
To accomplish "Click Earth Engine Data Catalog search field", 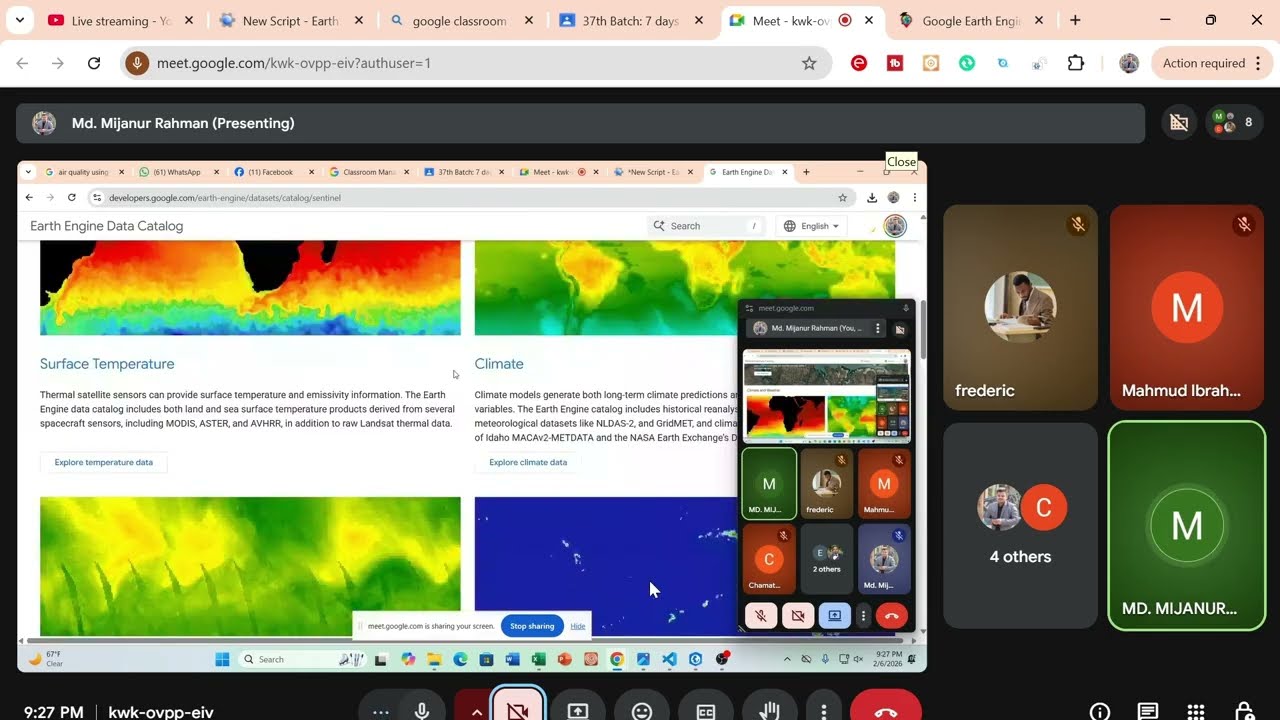I will (708, 226).
